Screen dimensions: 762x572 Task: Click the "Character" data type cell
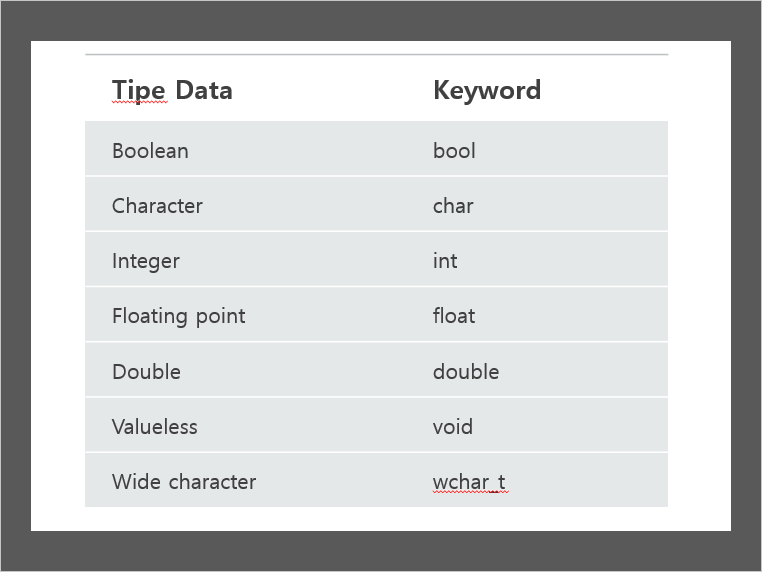[x=157, y=206]
